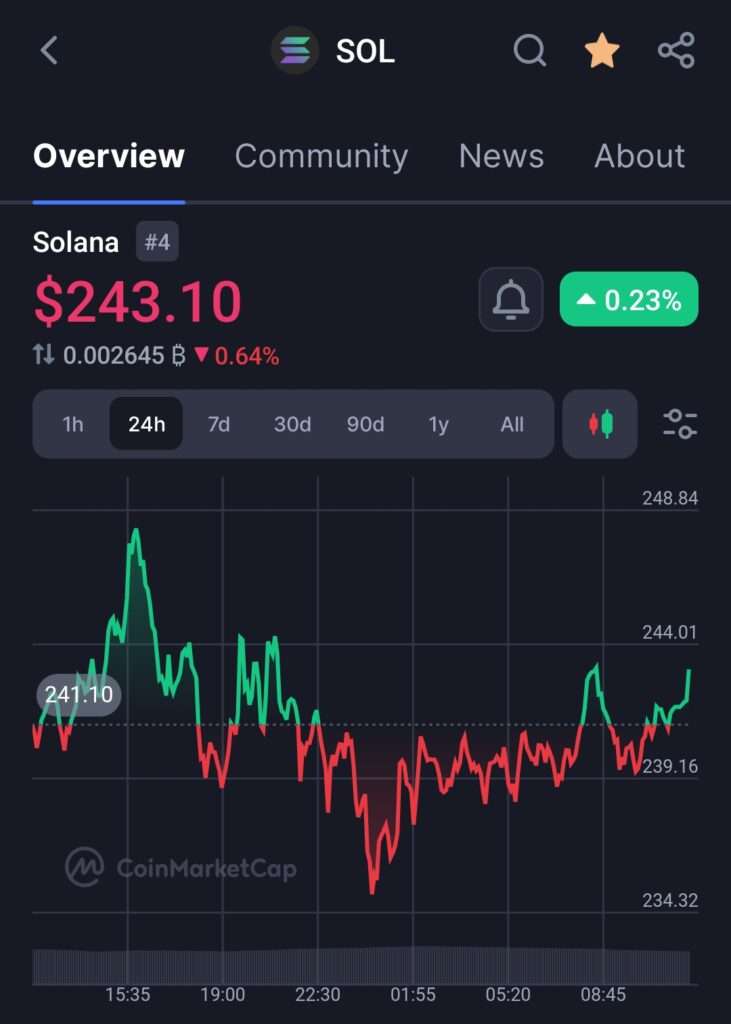Open the About tab
731x1024 pixels.
tap(640, 156)
